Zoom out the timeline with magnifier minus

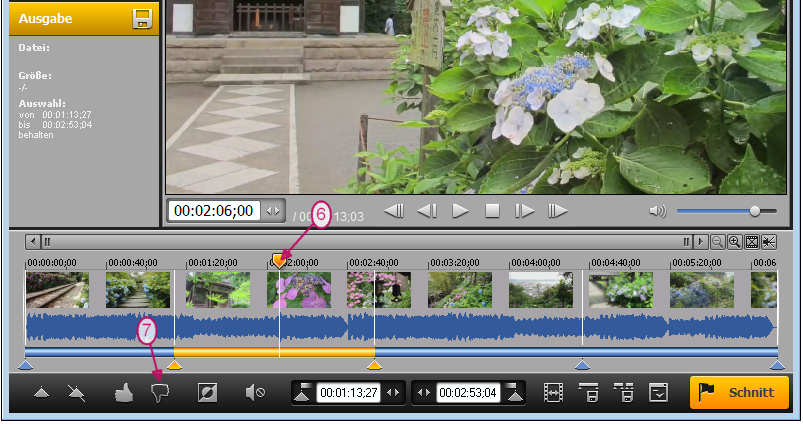(x=717, y=242)
